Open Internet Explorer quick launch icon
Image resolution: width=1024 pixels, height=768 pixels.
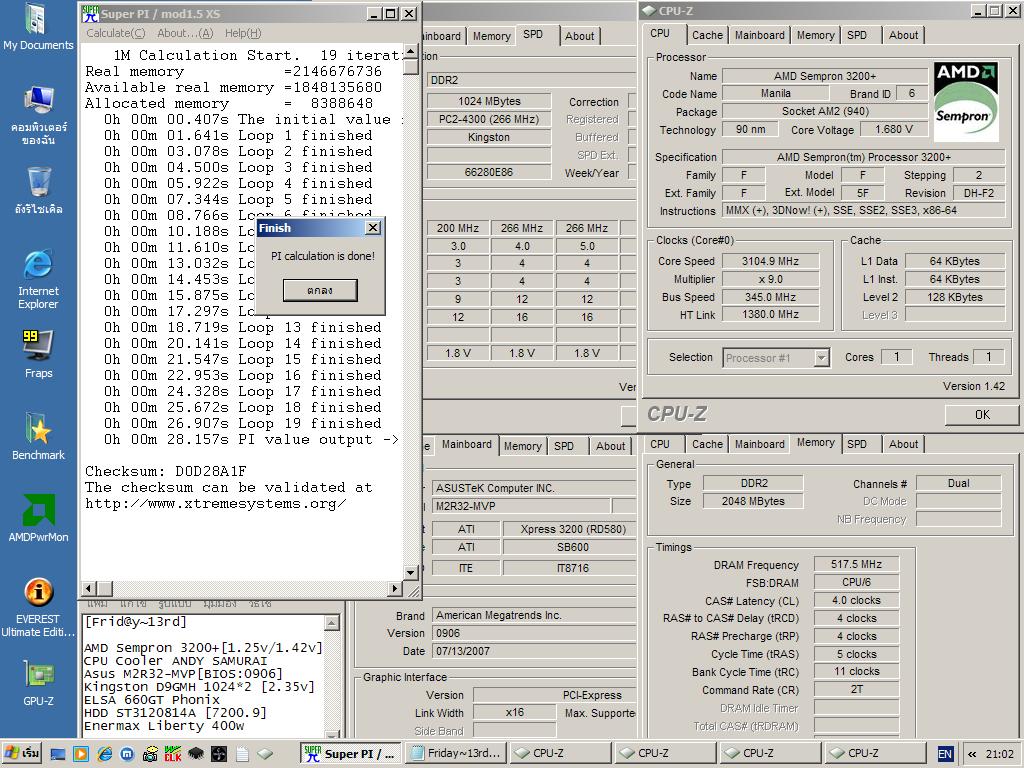point(104,754)
